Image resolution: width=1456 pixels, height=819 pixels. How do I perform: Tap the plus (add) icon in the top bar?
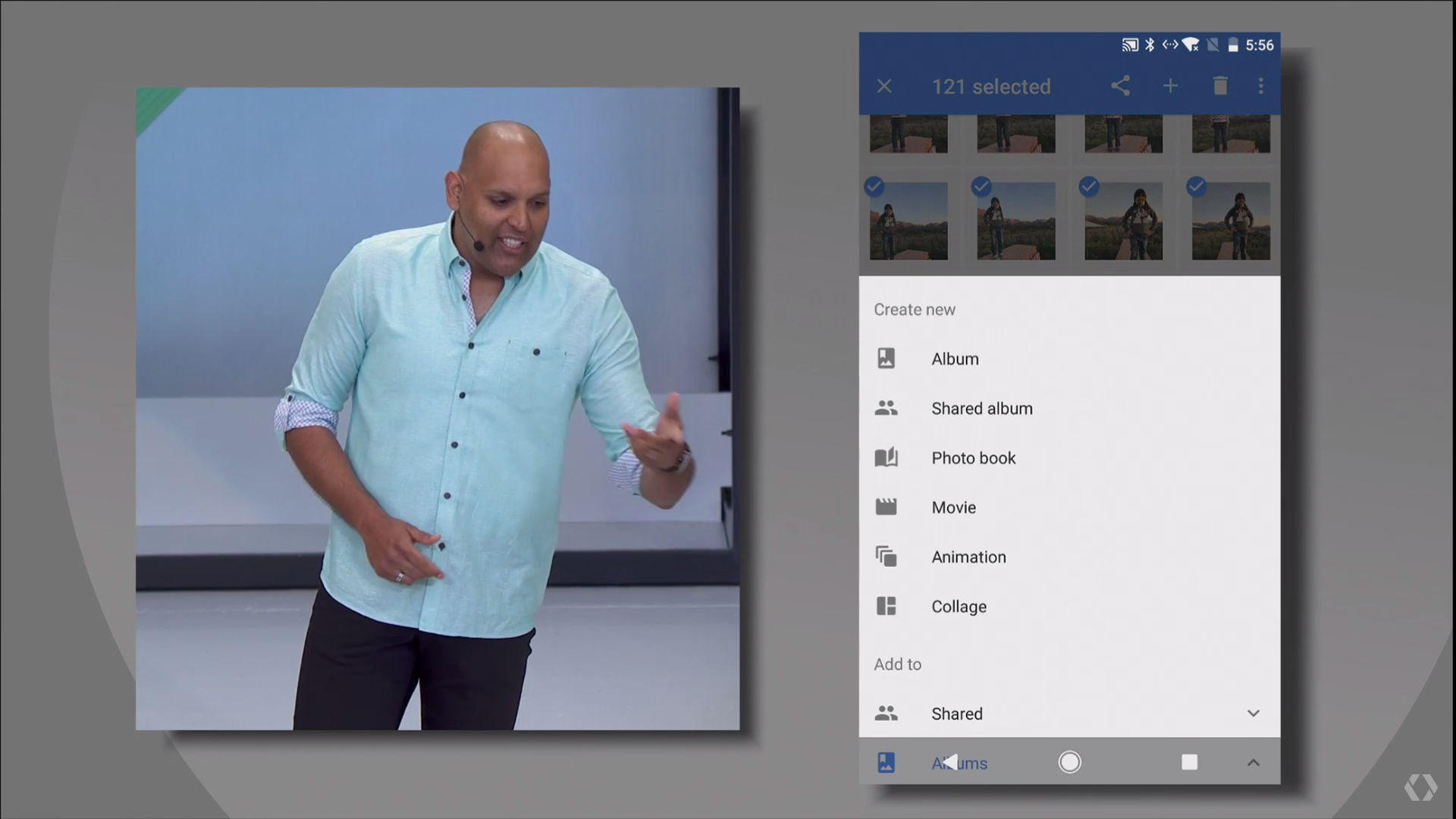click(1170, 86)
